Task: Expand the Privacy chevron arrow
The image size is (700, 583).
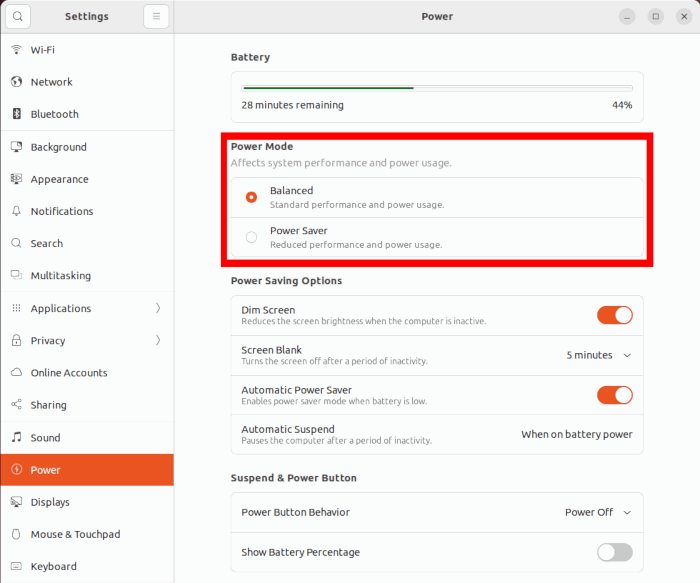Action: (158, 340)
